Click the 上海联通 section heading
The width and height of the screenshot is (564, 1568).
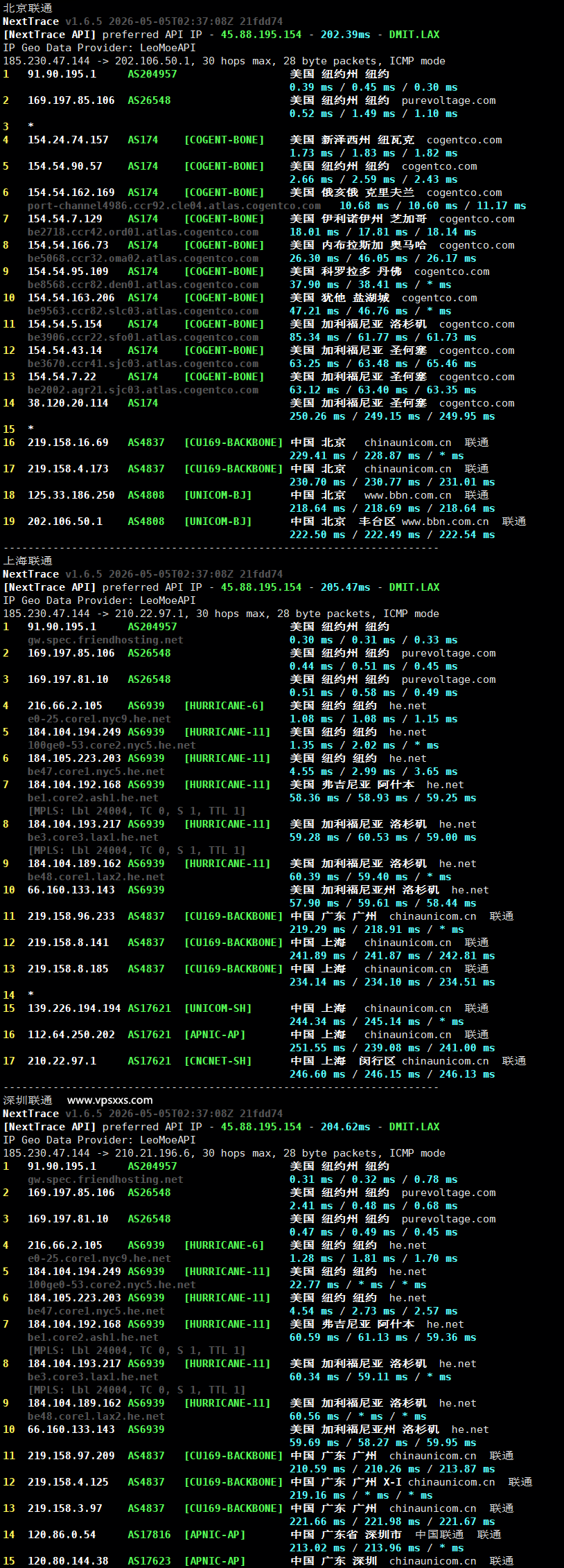pyautogui.click(x=28, y=561)
